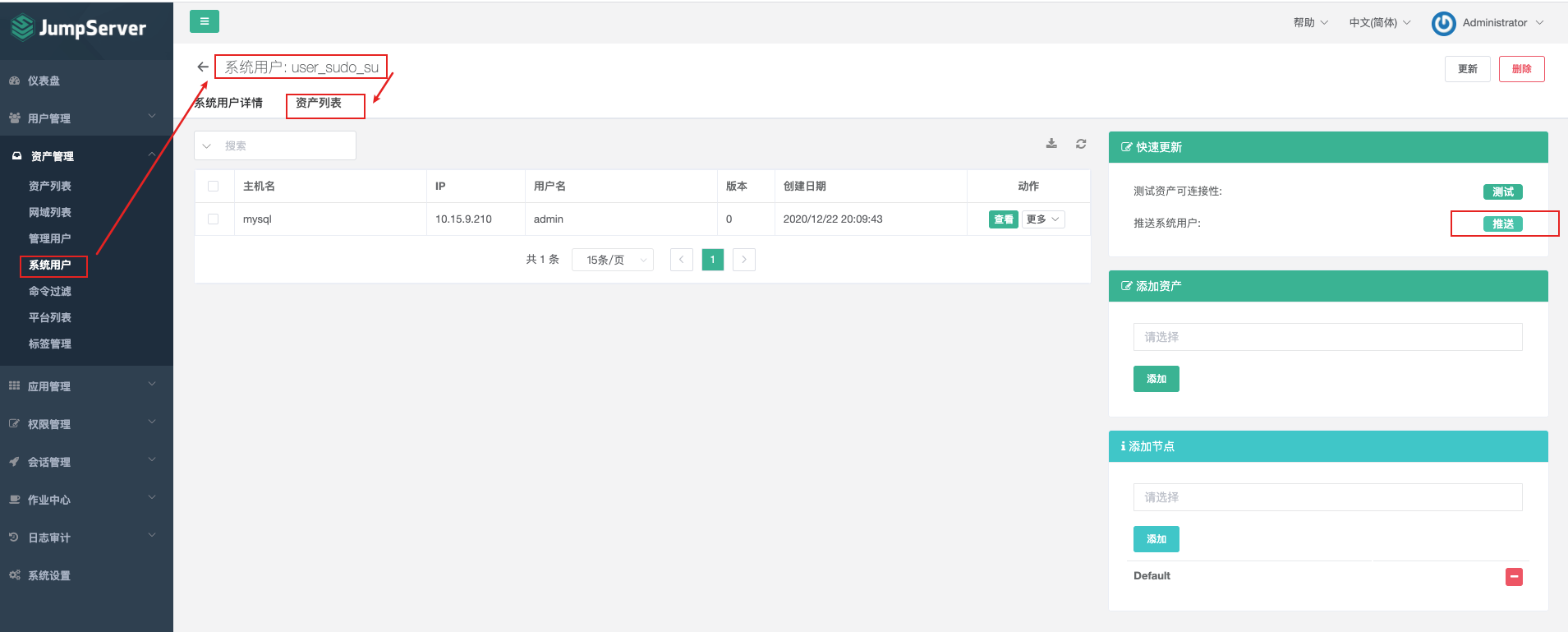Viewport: 1568px width, 632px height.
Task: Click 查看 button for mysql row
Action: (x=1004, y=219)
